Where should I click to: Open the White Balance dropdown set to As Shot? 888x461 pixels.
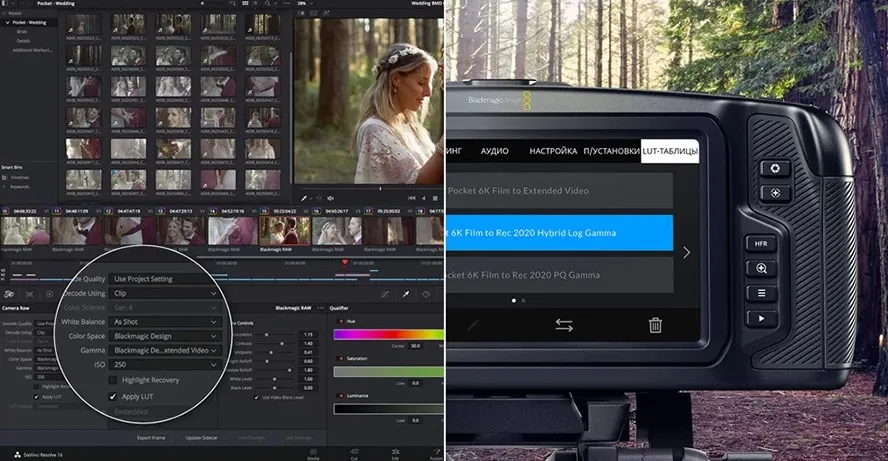[165, 322]
